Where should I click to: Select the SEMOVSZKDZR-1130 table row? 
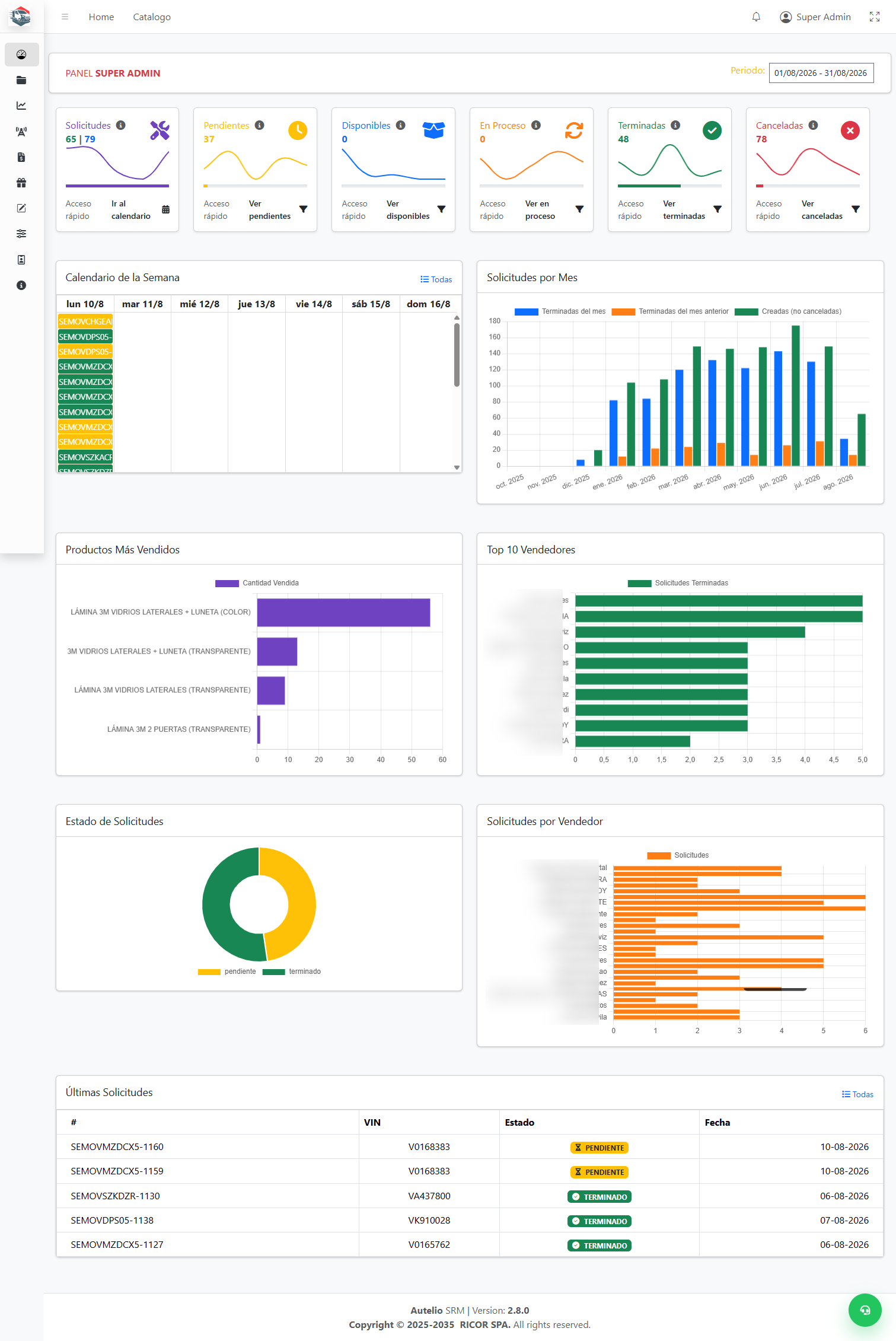click(470, 1196)
